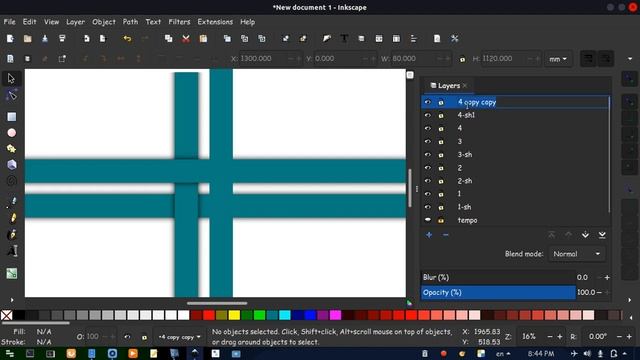The image size is (640, 360).
Task: Lower current layer to bottom
Action: (602, 235)
